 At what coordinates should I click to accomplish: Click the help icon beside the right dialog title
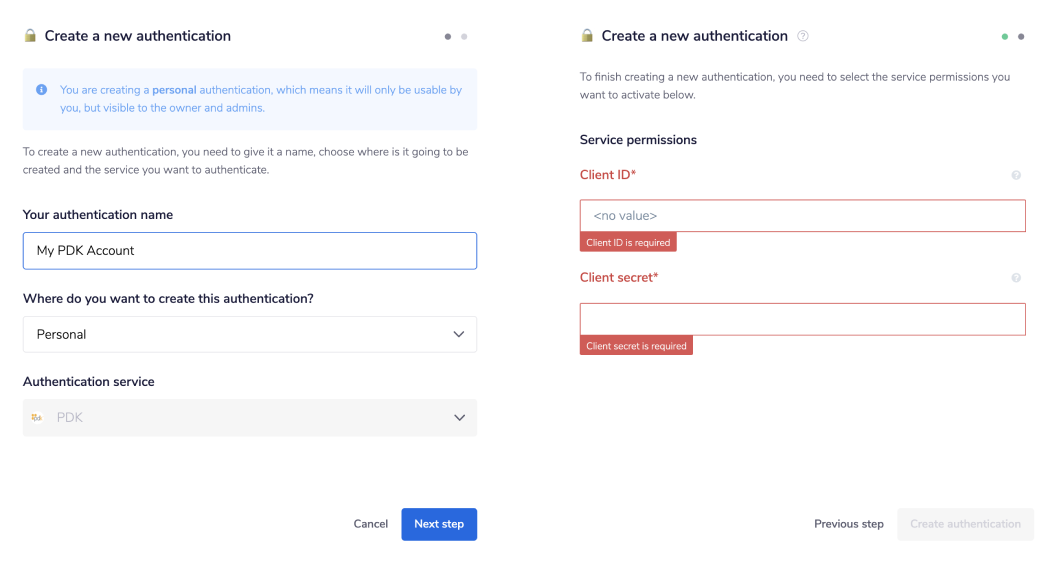pyautogui.click(x=803, y=36)
